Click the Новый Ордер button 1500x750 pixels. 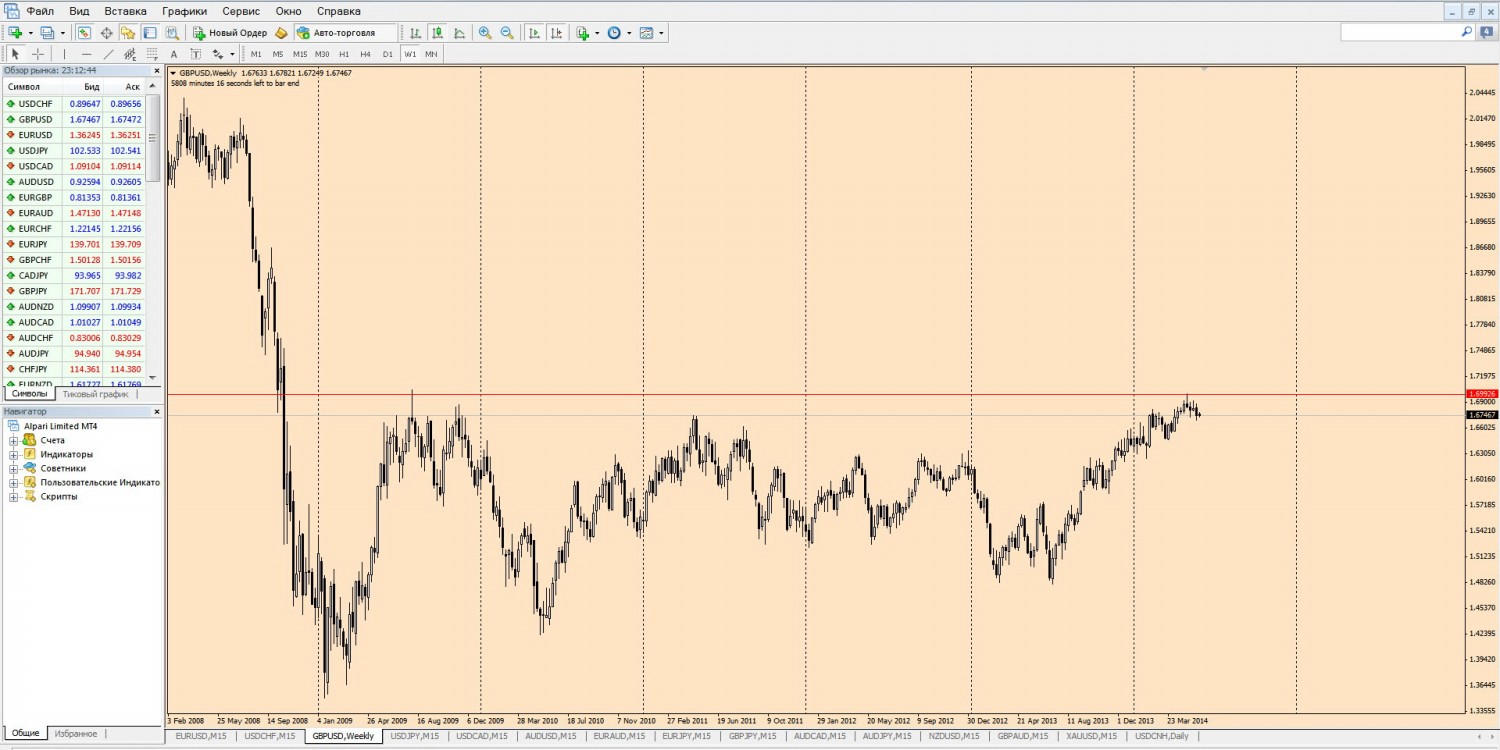point(231,33)
